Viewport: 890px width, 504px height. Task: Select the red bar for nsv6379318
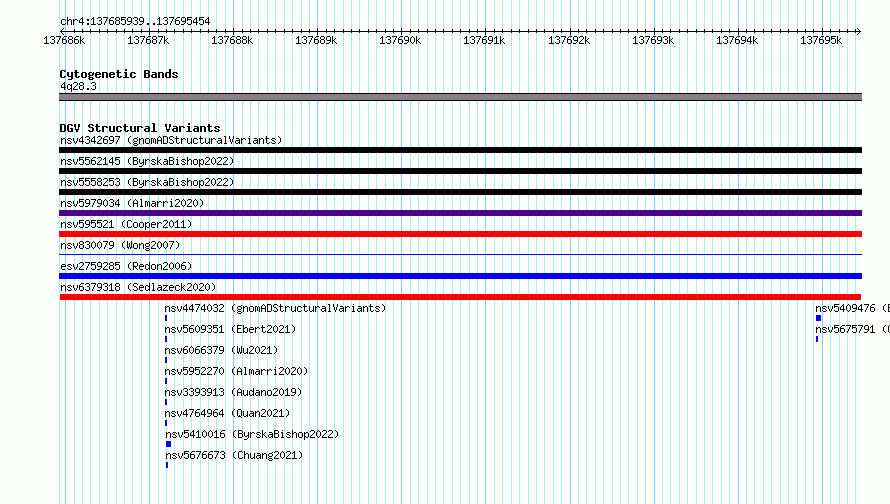(460, 297)
